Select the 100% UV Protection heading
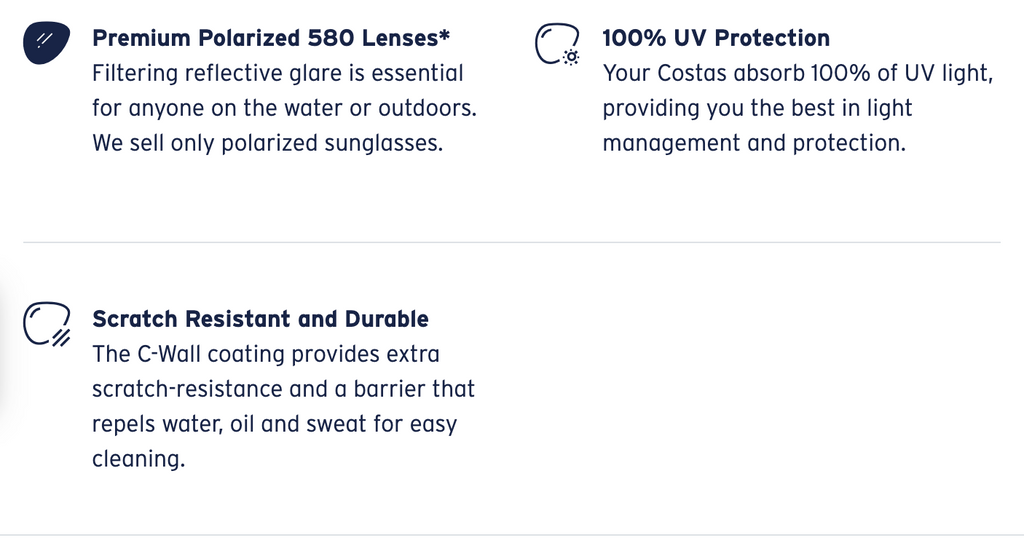The width and height of the screenshot is (1024, 543). click(716, 38)
